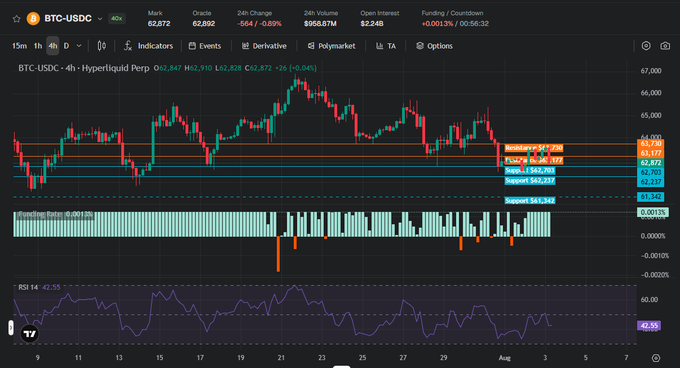Click the 62,237 price axis tag

point(650,182)
